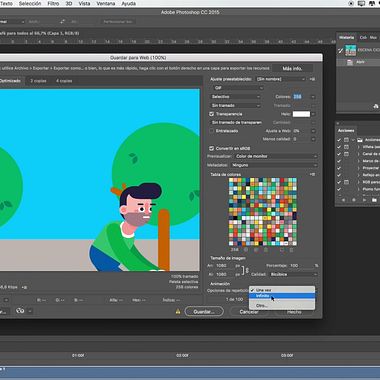The width and height of the screenshot is (380, 380).
Task: Click the browser preview icon at bottom-left
Action: tap(20, 311)
